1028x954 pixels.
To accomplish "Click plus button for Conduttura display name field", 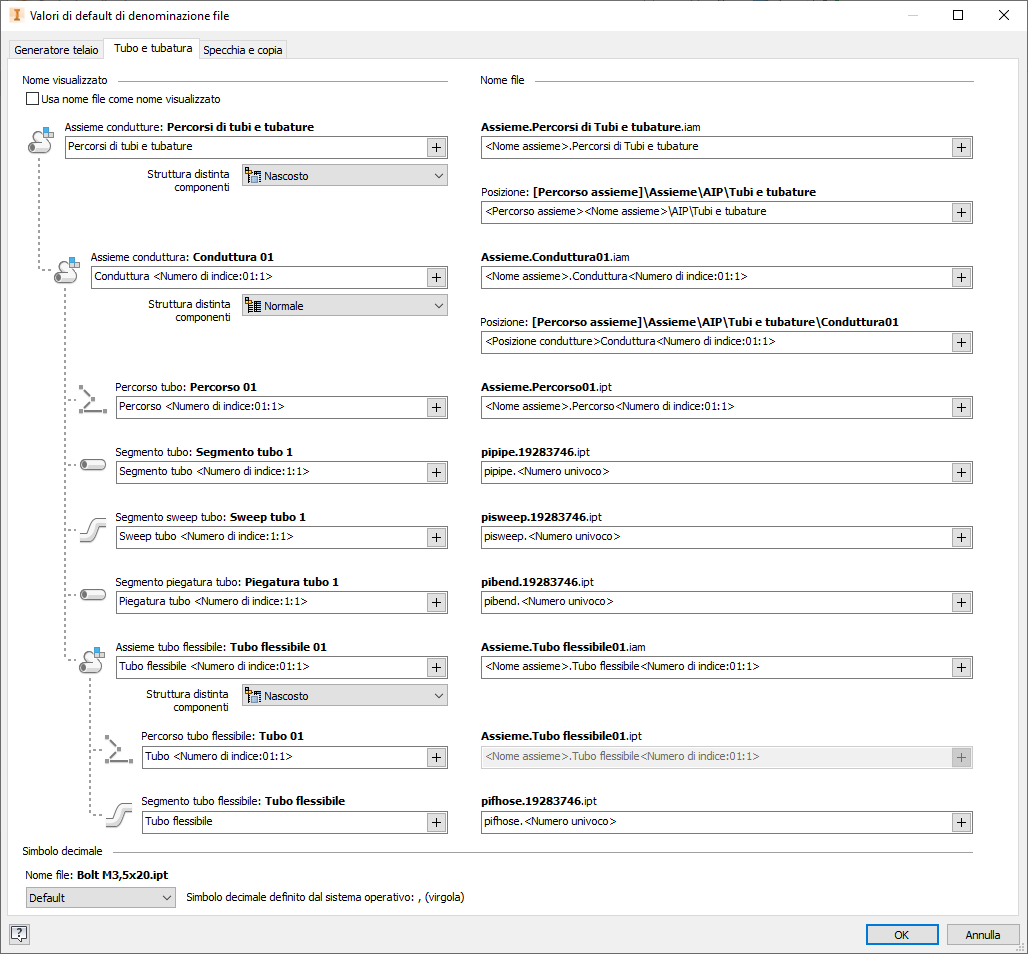I will click(x=436, y=277).
